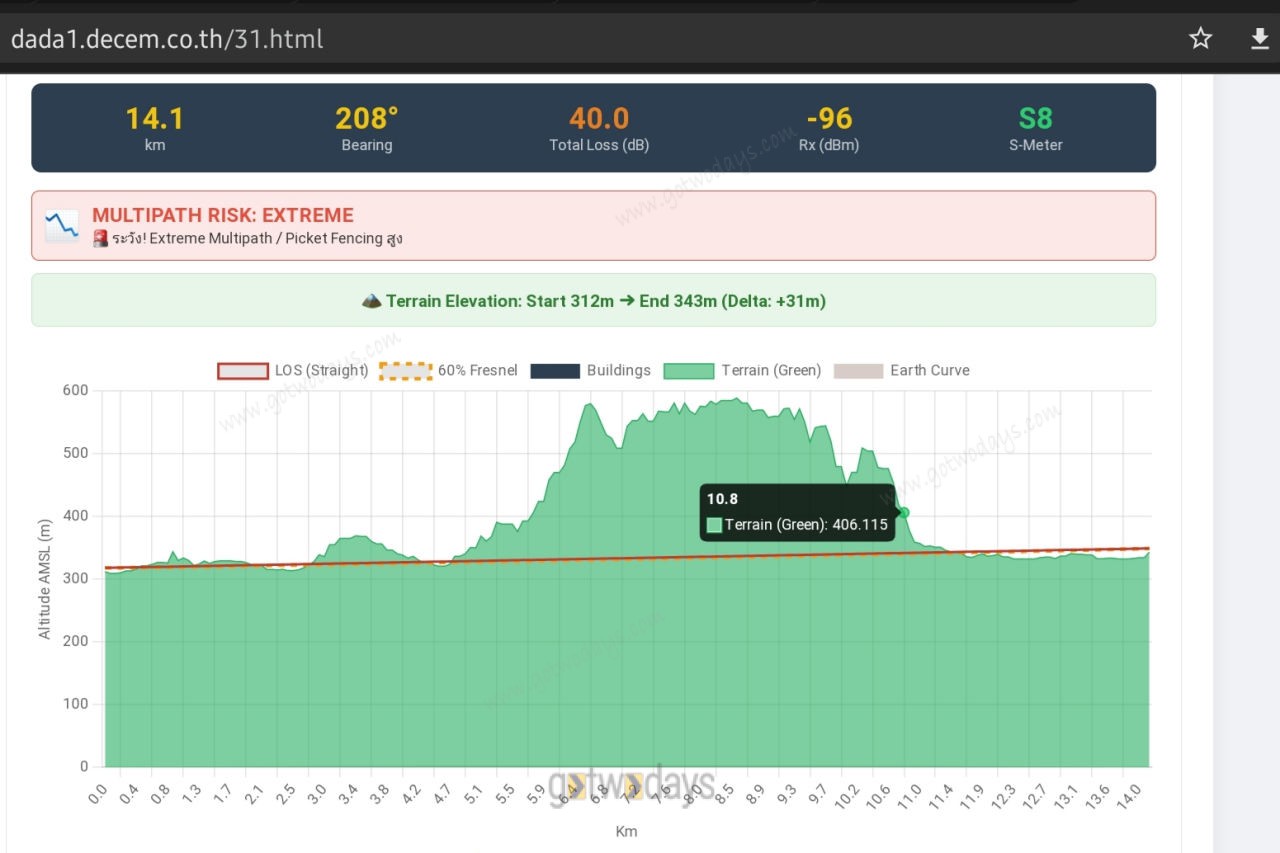Click the address bar URL dada1.decem.co.th
The image size is (1280, 853).
click(x=167, y=39)
